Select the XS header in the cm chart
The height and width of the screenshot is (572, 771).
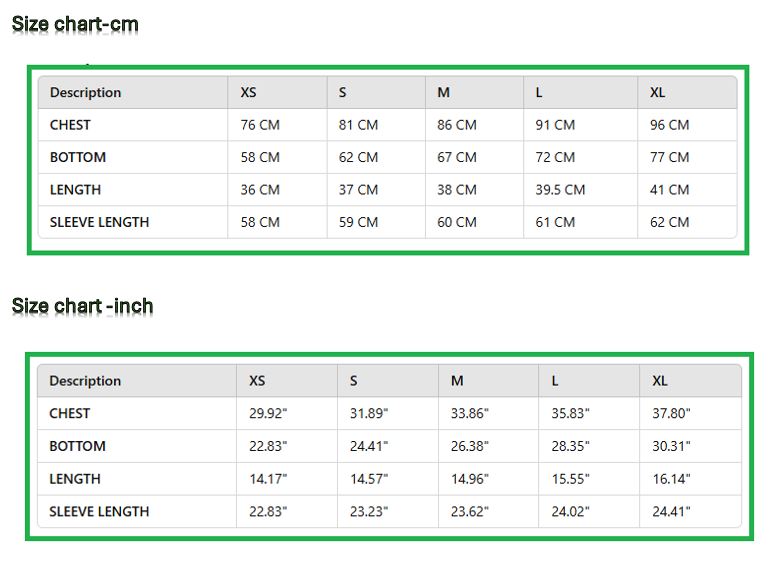(x=249, y=93)
